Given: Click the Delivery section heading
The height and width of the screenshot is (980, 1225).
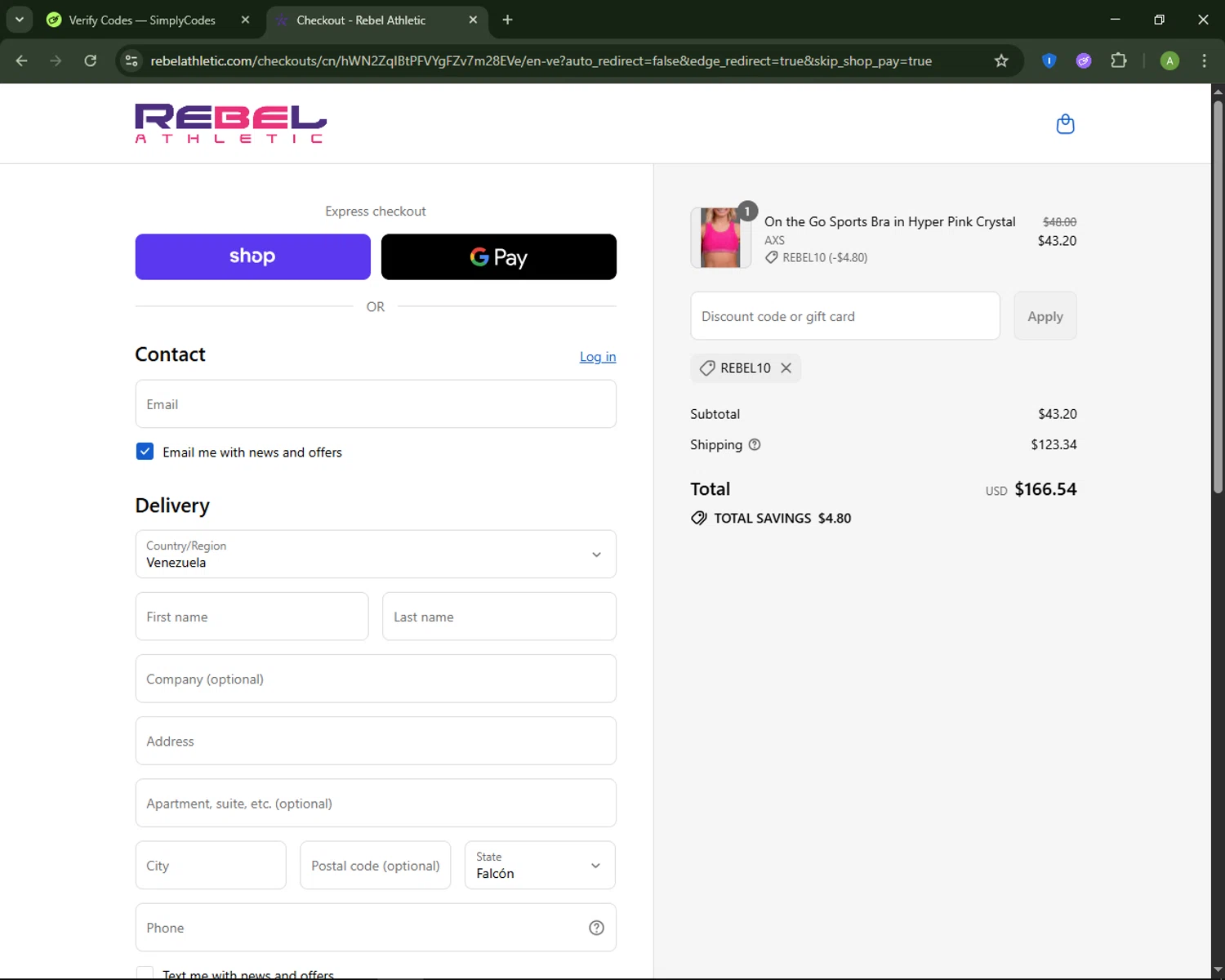Looking at the screenshot, I should 172,506.
